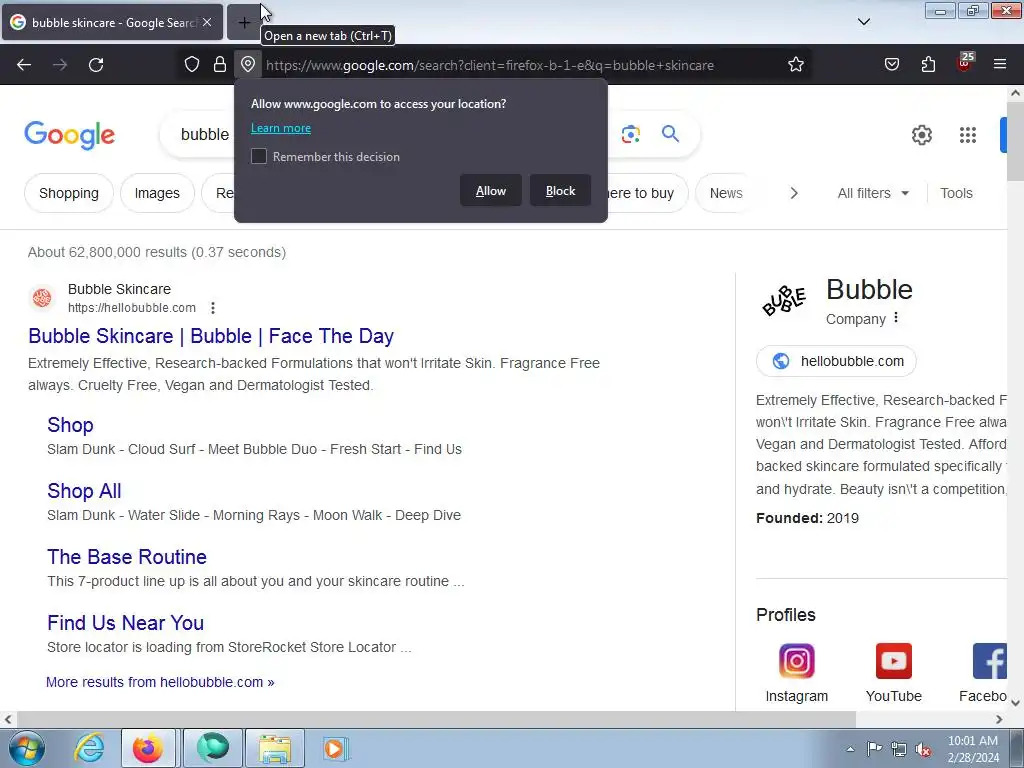Open the Shop All sitelink
Image resolution: width=1024 pixels, height=768 pixels.
coord(84,491)
